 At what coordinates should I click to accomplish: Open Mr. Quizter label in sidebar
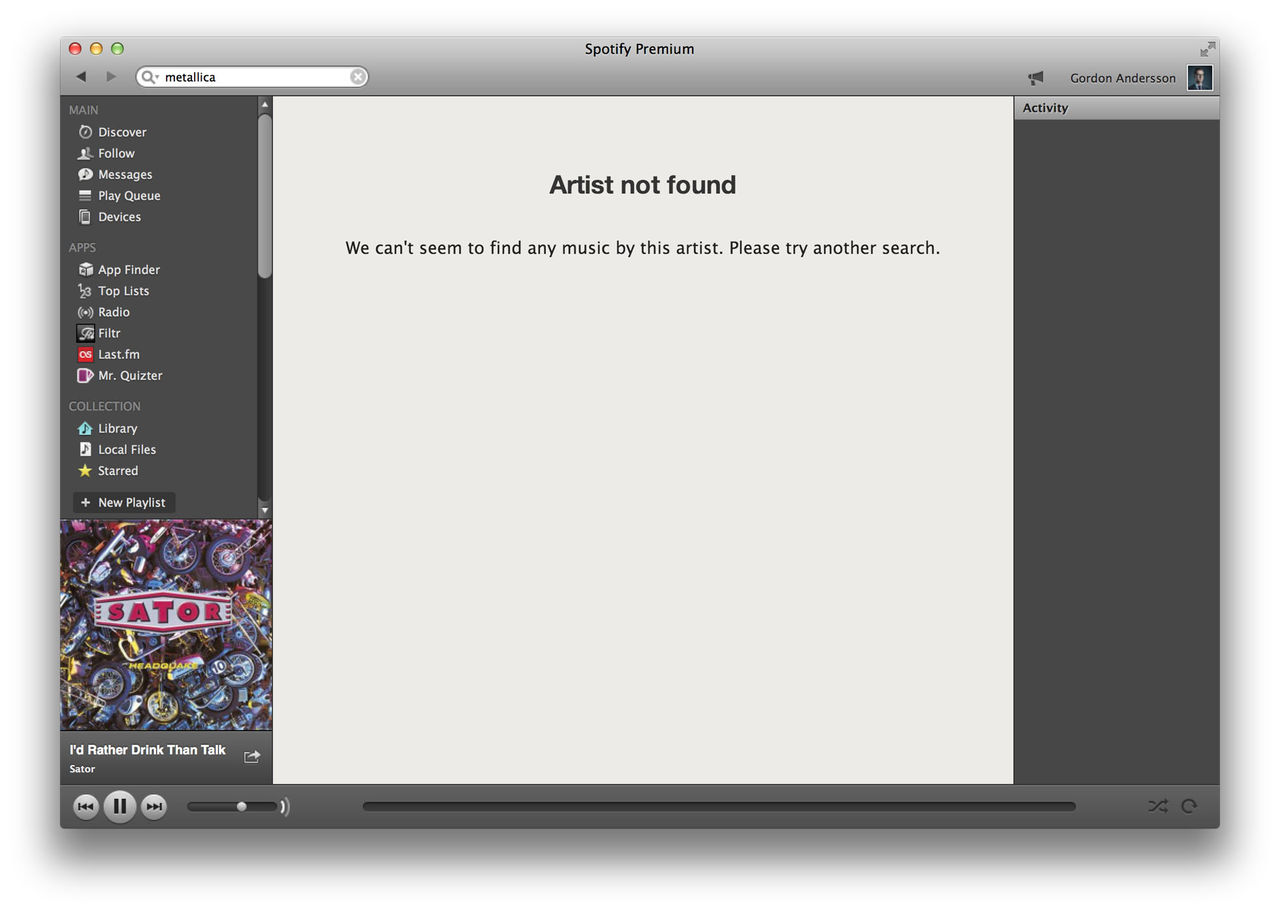click(x=130, y=376)
